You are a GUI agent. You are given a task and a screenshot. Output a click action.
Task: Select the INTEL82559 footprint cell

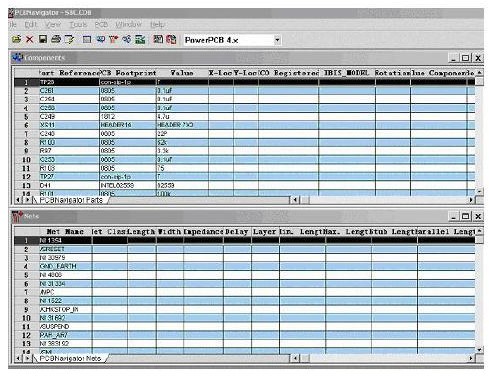point(128,185)
